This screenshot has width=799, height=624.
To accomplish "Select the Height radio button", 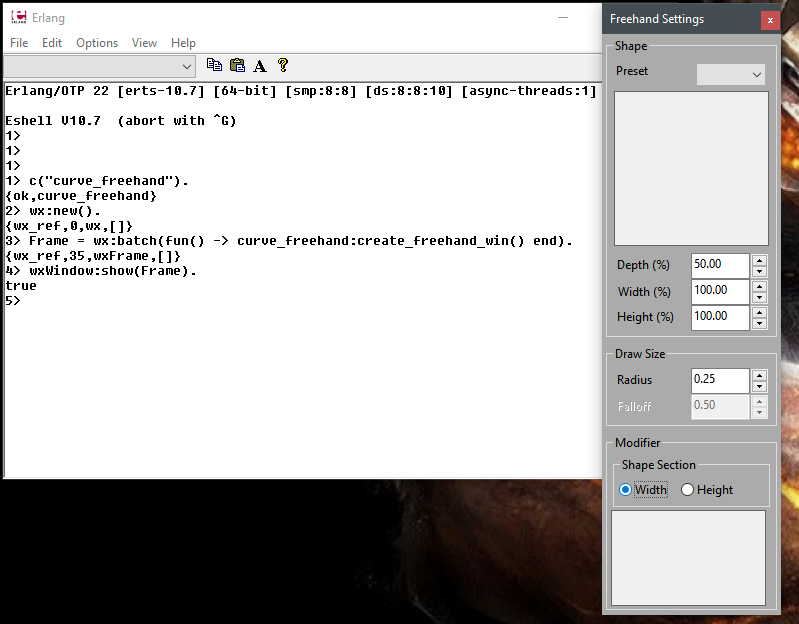I will 707,490.
